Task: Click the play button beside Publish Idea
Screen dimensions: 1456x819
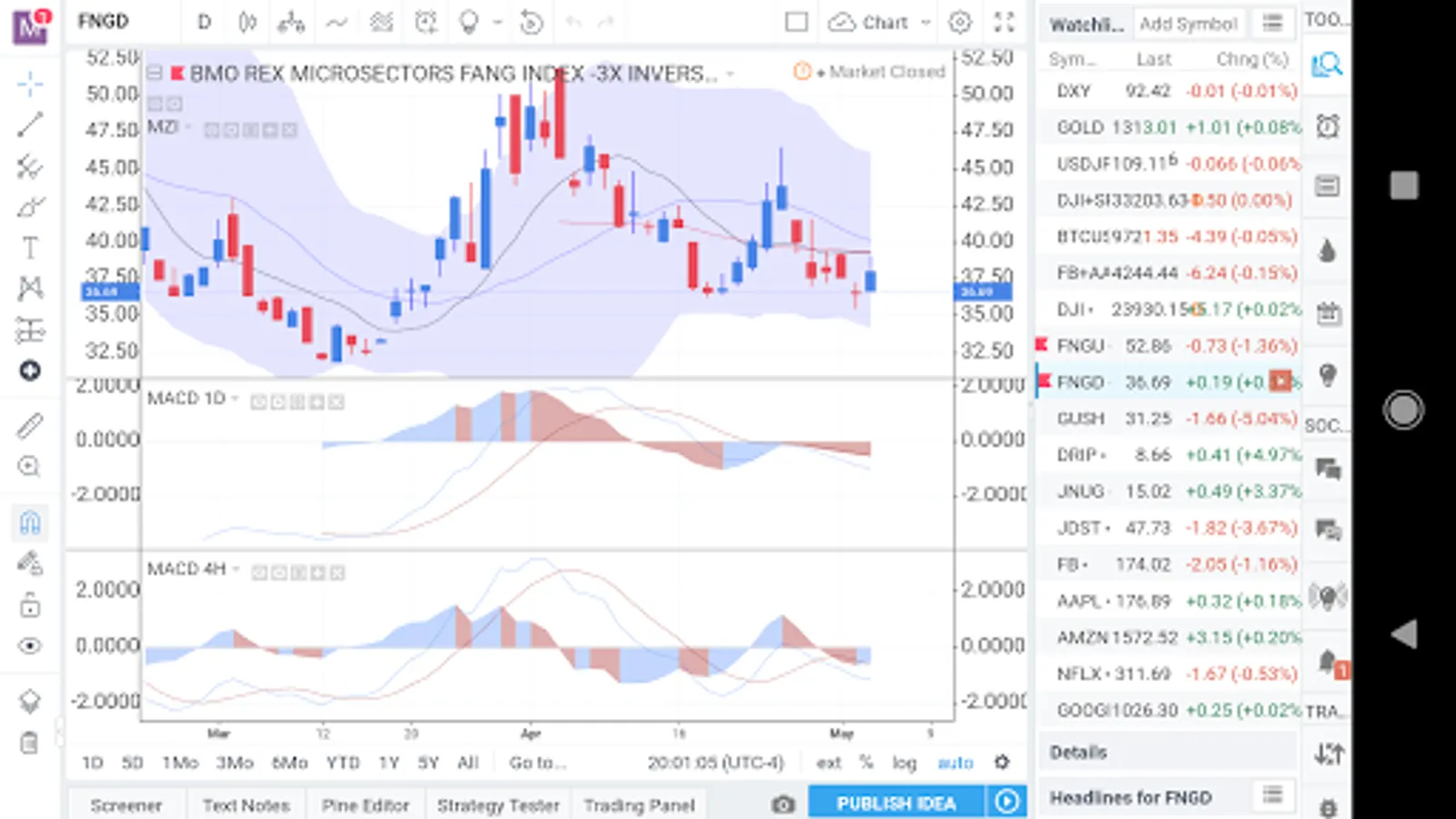Action: pos(1006,803)
